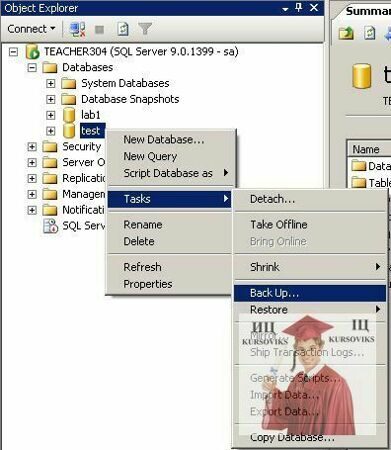The height and width of the screenshot is (450, 391).
Task: Choose Properties from context menu
Action: click(x=170, y=284)
